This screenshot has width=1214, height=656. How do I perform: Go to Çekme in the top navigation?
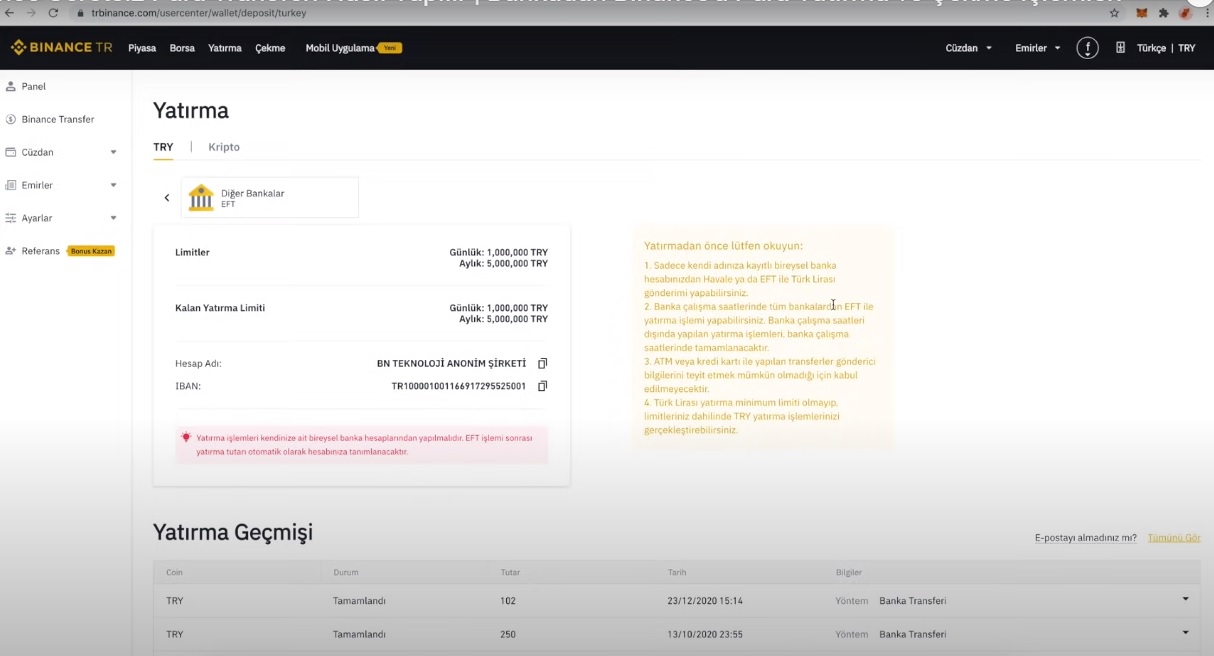pyautogui.click(x=270, y=48)
